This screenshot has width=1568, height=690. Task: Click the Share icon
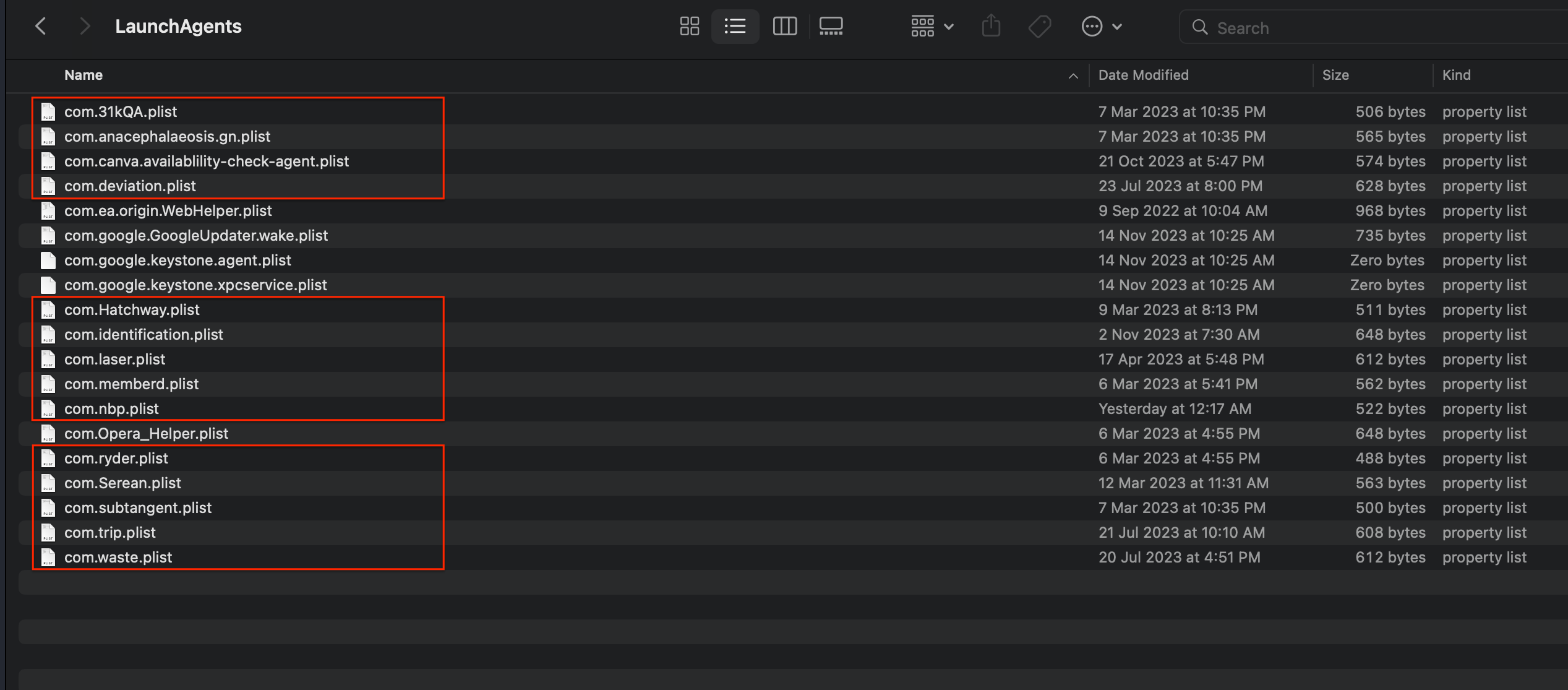tap(991, 26)
